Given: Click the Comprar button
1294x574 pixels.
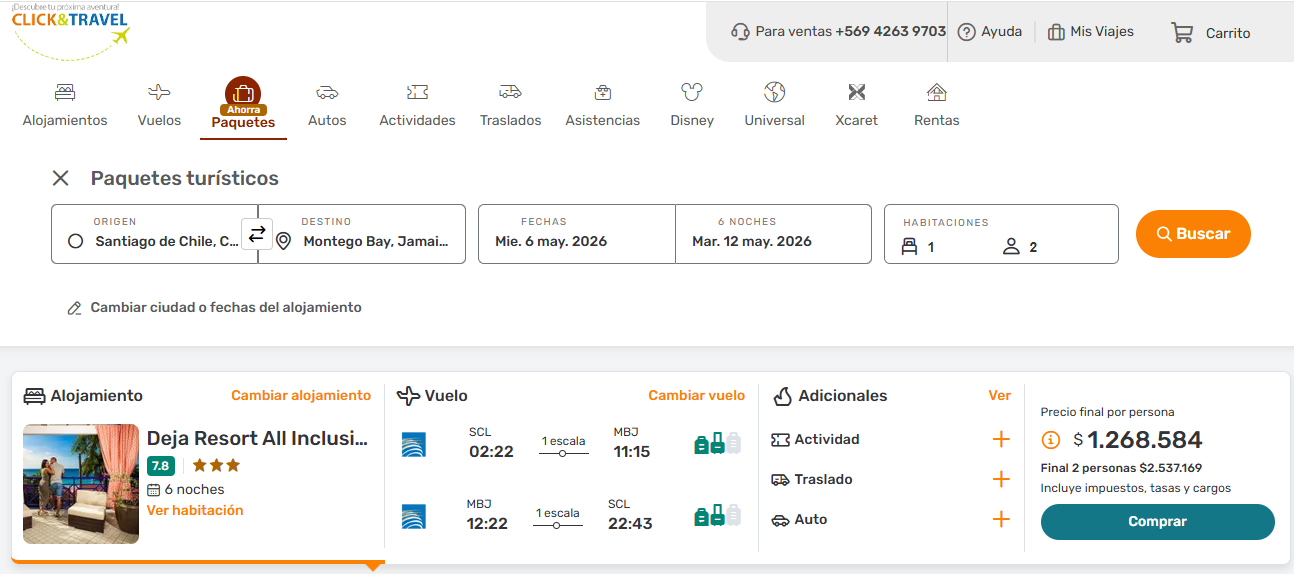Looking at the screenshot, I should (x=1157, y=522).
